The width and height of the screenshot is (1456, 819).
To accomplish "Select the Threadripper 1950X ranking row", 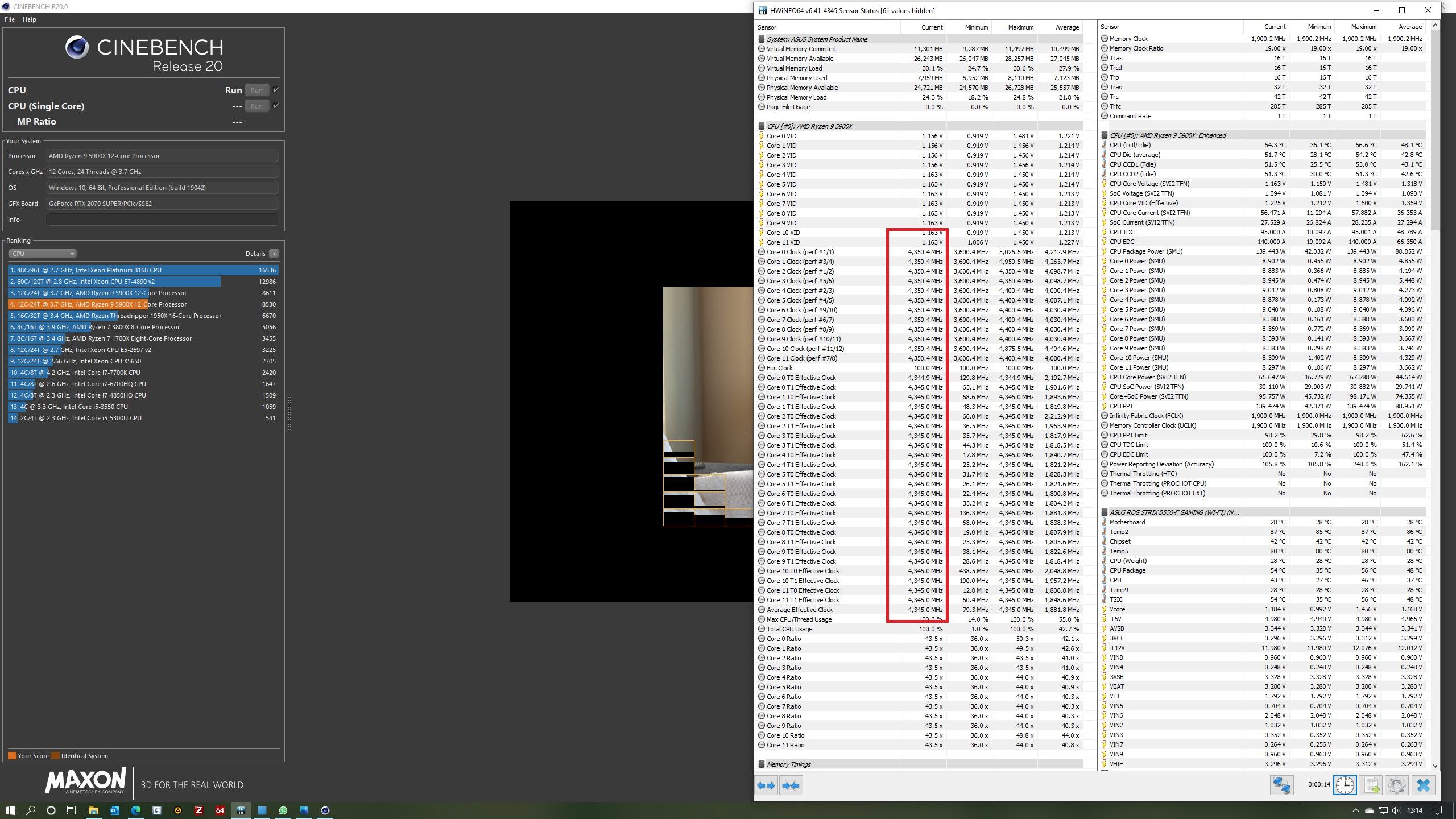I will click(143, 316).
